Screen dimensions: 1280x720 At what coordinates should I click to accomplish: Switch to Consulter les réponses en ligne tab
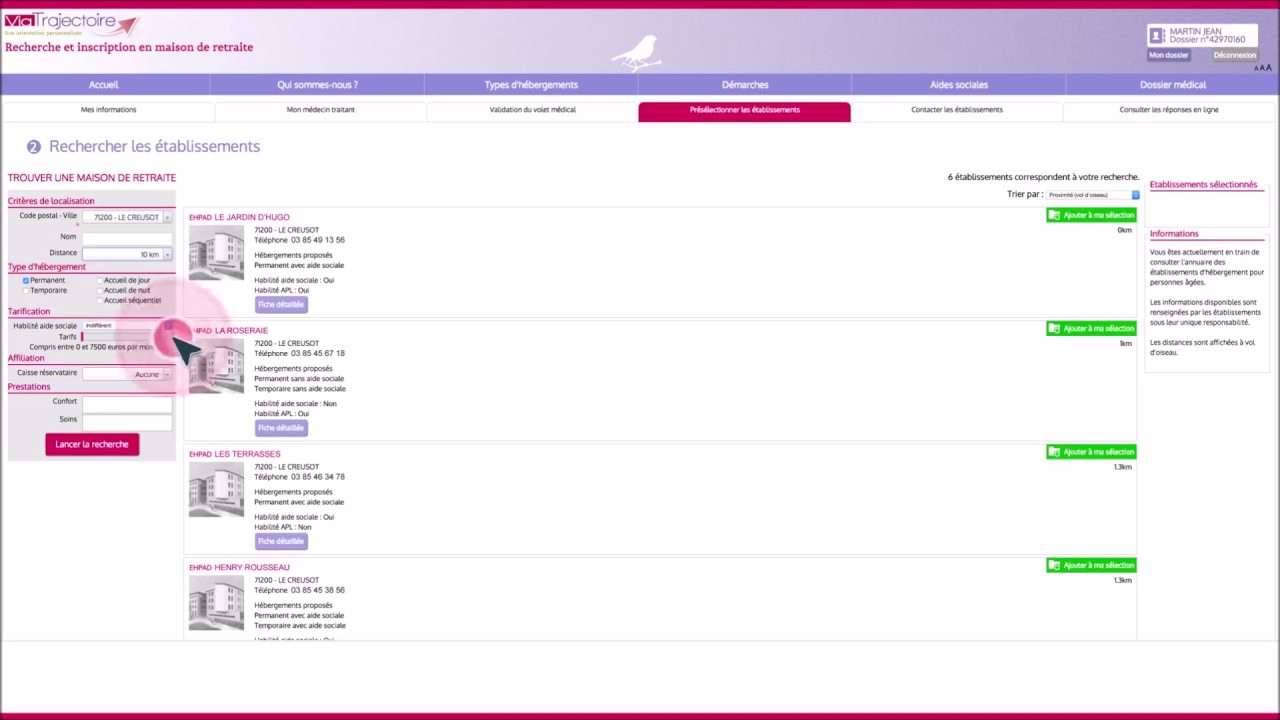pos(1169,110)
